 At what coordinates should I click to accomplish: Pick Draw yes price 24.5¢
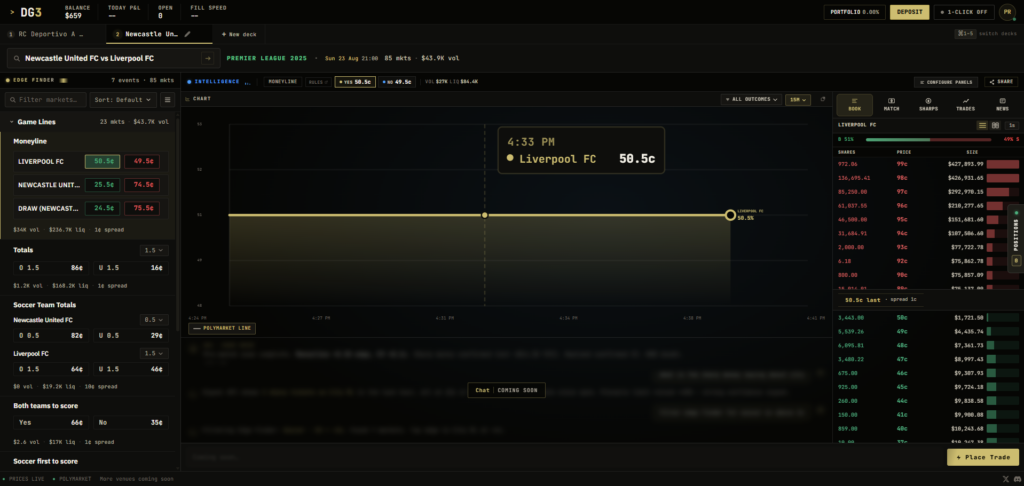[x=103, y=208]
